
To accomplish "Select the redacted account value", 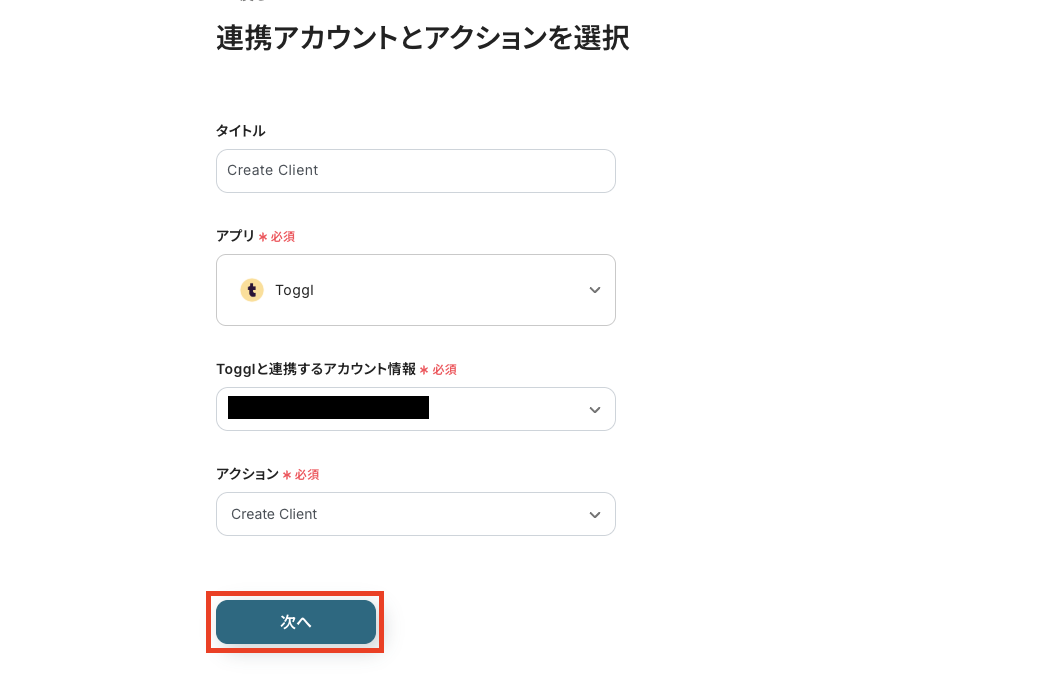I will (x=328, y=408).
